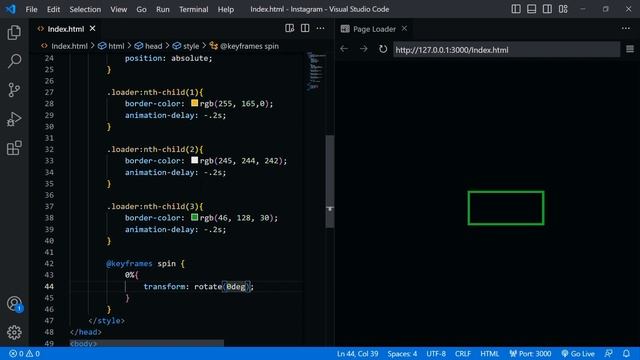
Task: Expand the style breadcrumb segment
Action: [191, 46]
